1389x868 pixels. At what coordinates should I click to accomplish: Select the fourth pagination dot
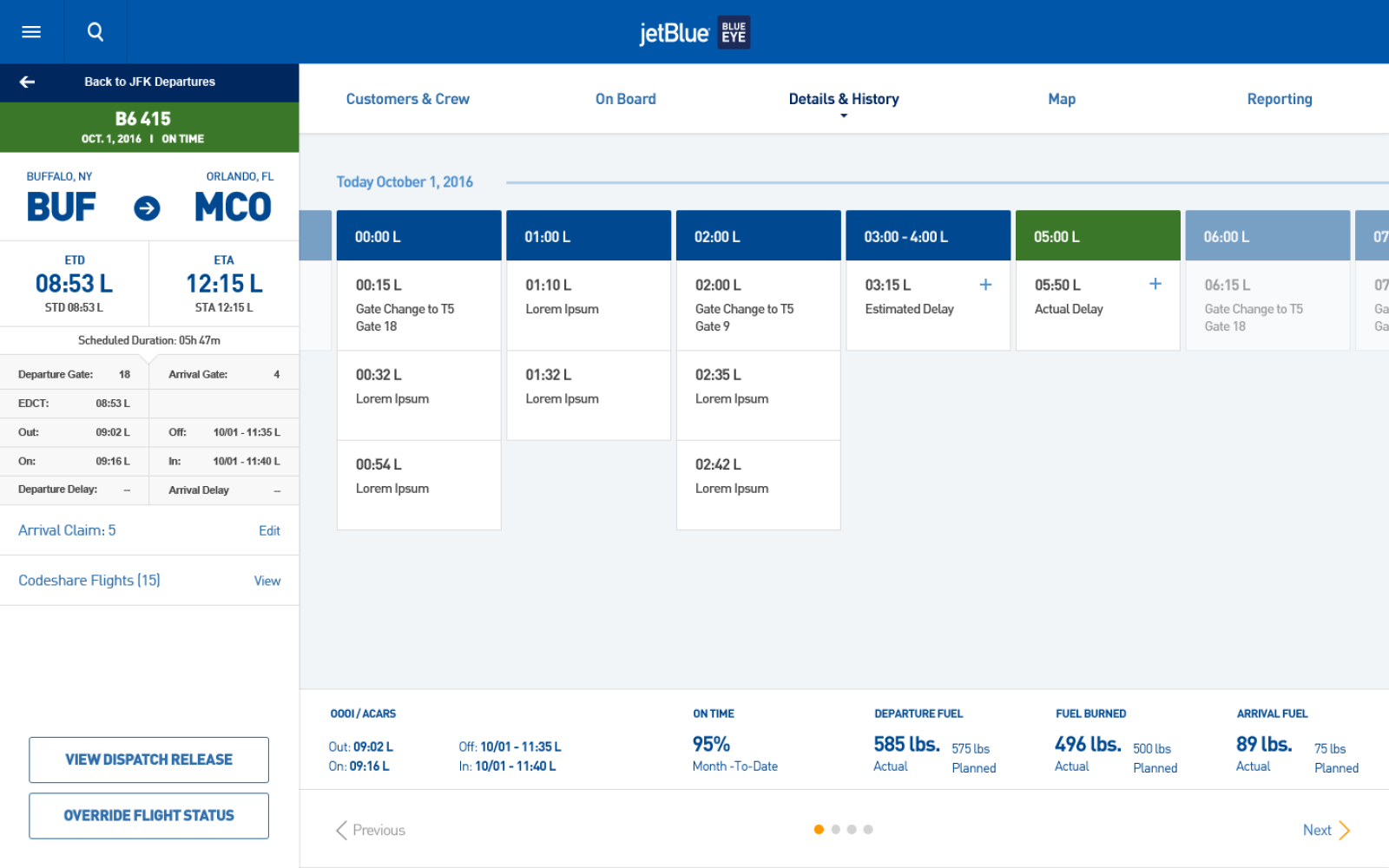click(x=868, y=830)
